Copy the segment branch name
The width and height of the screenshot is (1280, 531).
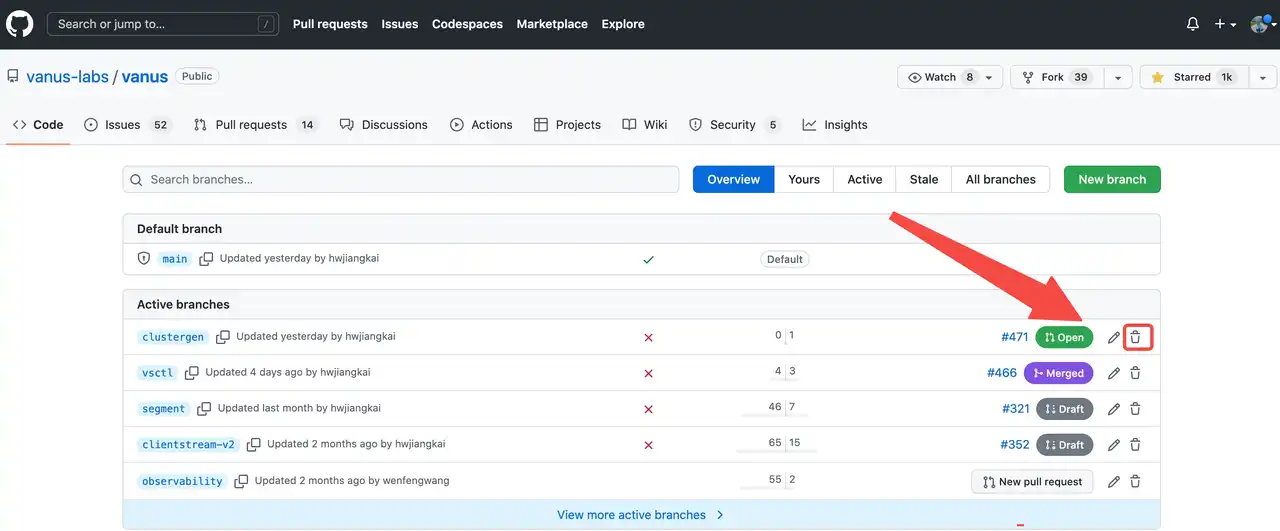pos(204,409)
